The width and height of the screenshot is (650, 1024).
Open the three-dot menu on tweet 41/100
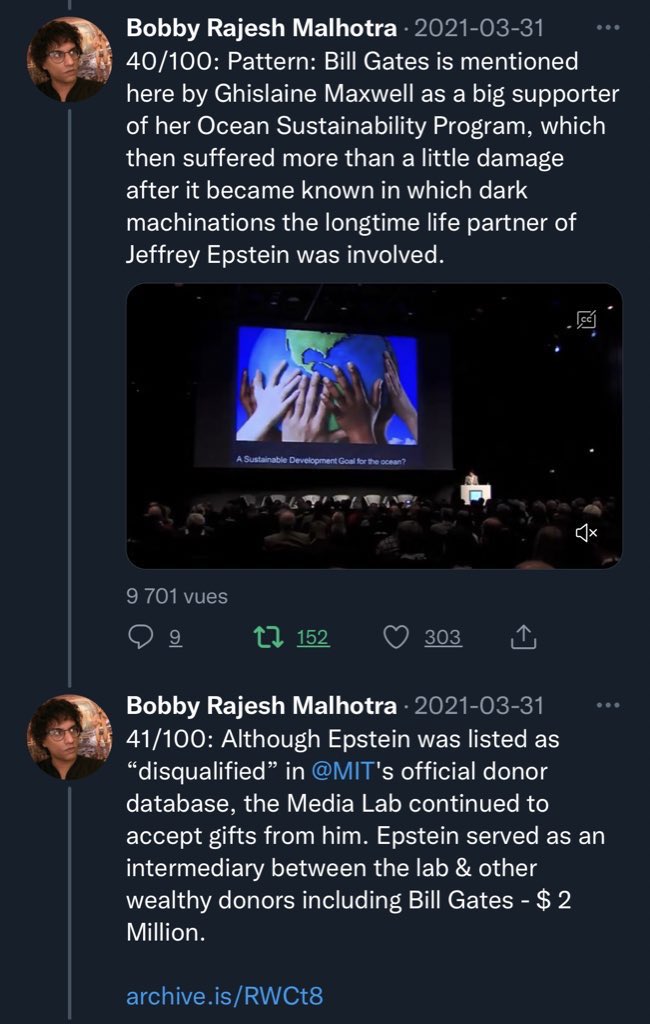(x=607, y=705)
